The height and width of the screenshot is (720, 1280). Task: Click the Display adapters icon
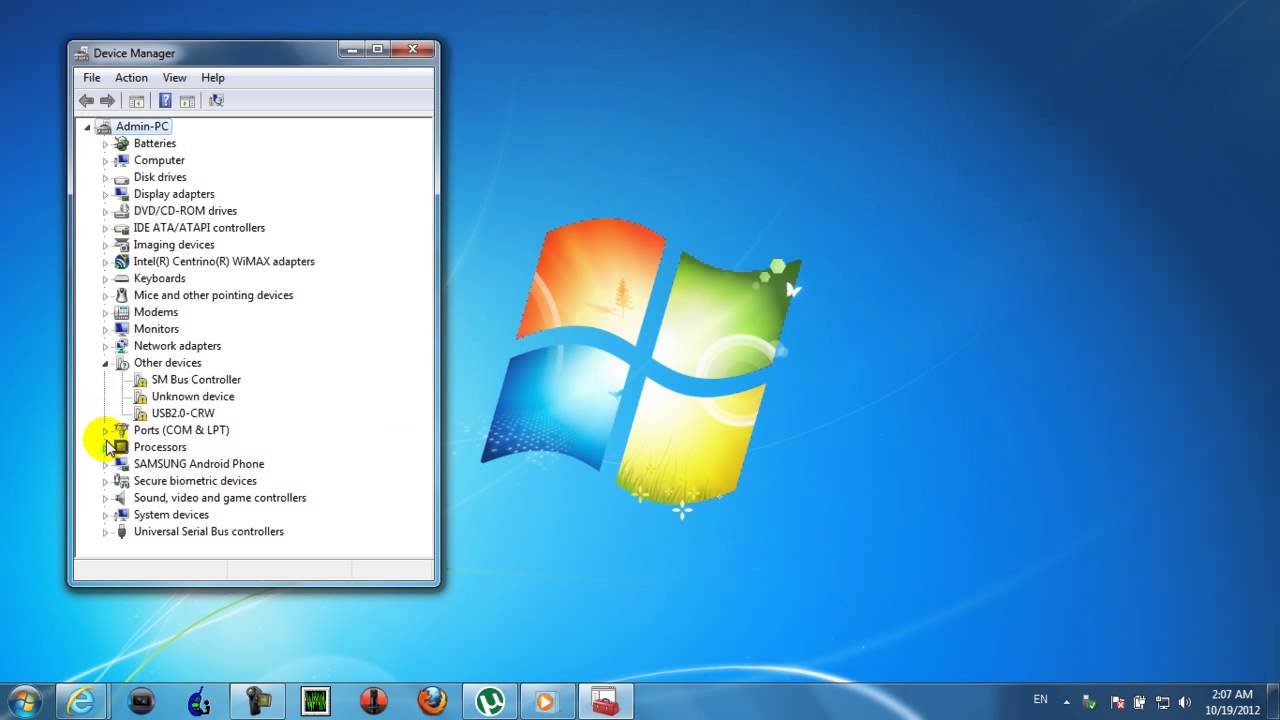121,194
